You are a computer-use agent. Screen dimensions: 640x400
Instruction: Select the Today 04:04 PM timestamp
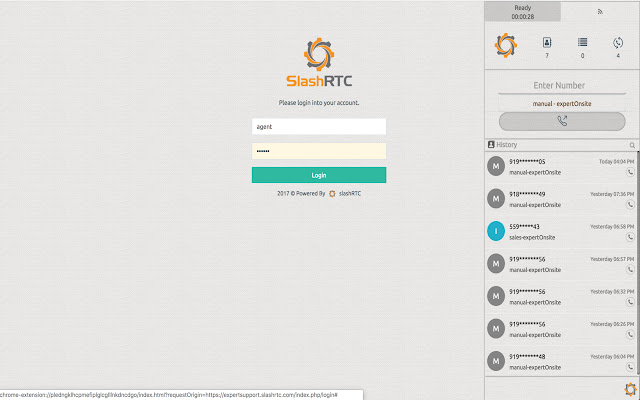tap(616, 162)
